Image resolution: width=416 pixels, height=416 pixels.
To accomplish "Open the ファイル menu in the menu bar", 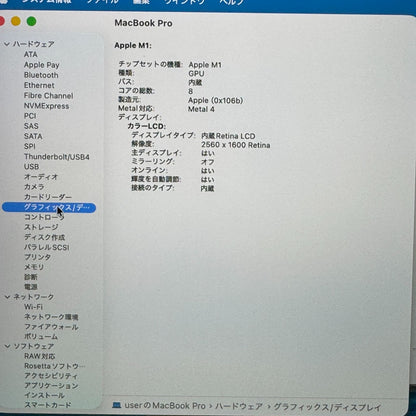I will click(103, 2).
